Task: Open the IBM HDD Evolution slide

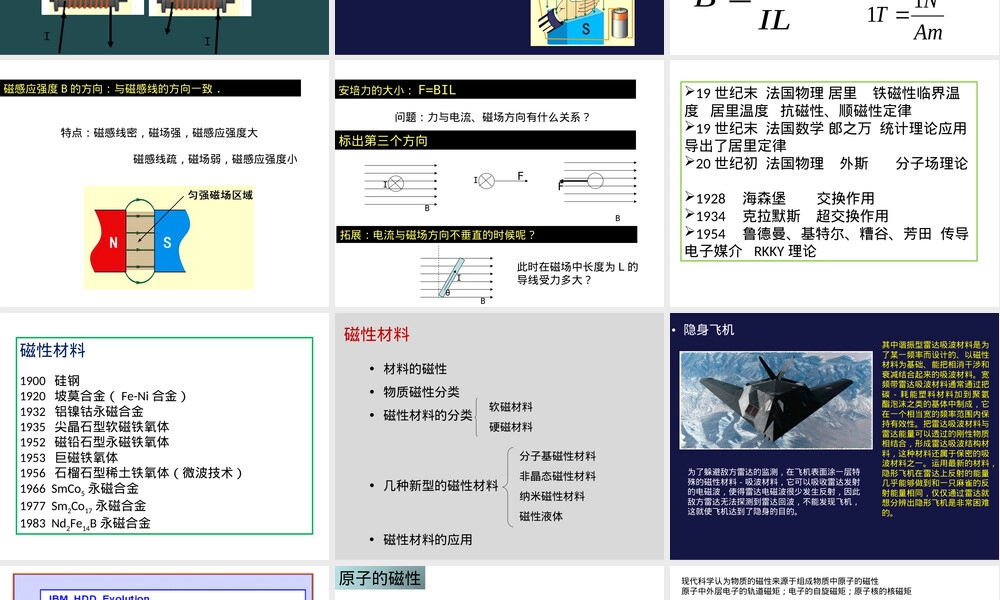Action: pos(164,583)
